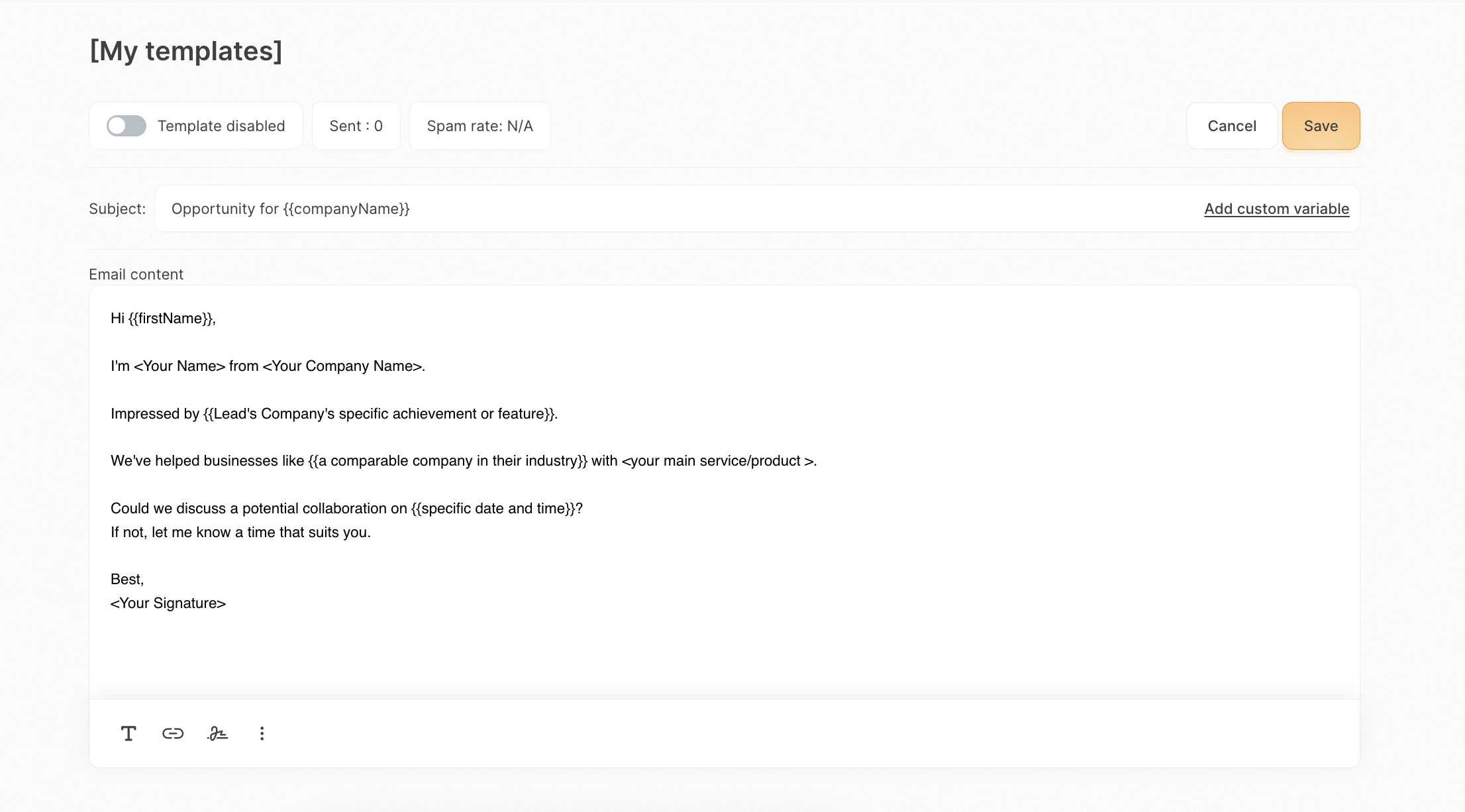
Task: Click the Spam rate: N/A badge
Action: (480, 126)
